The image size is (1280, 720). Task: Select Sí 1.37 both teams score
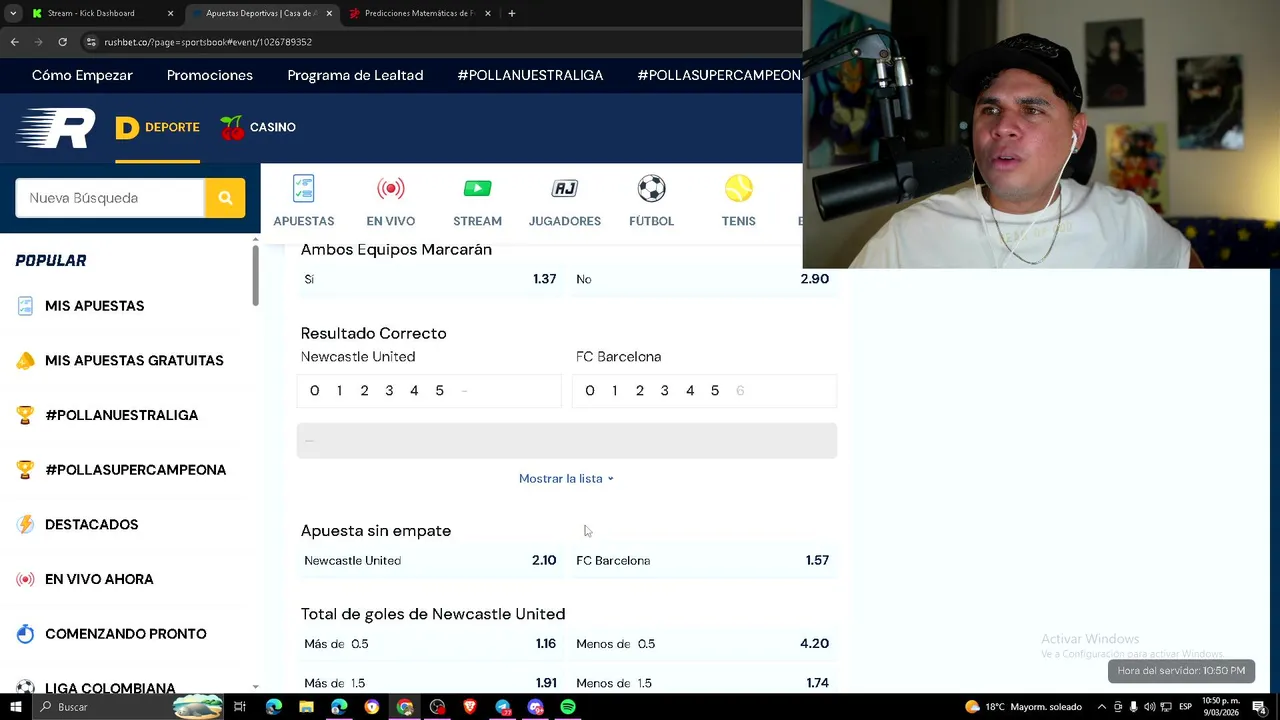[430, 279]
